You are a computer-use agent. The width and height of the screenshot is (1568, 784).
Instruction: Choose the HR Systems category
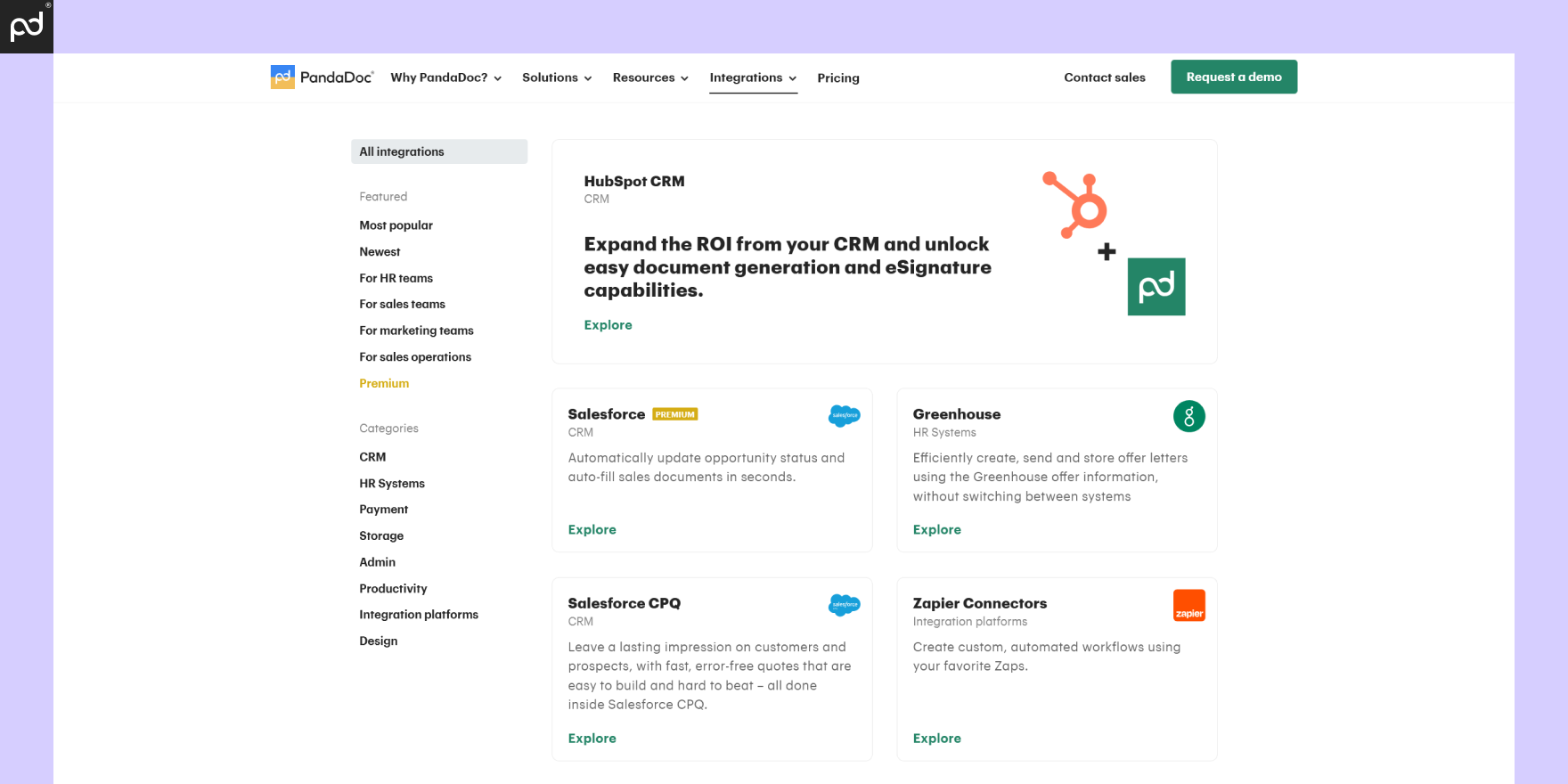tap(392, 484)
